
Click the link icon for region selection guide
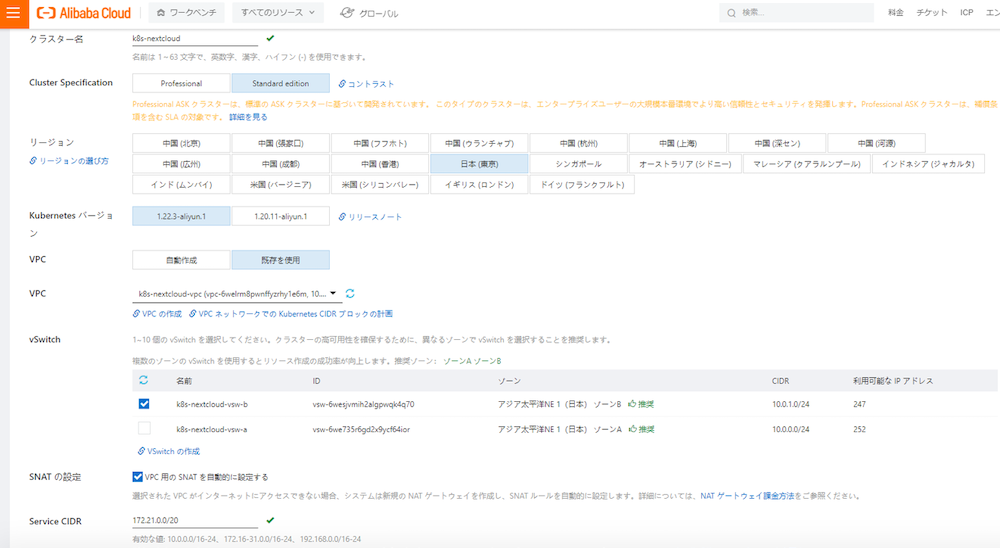pos(34,161)
